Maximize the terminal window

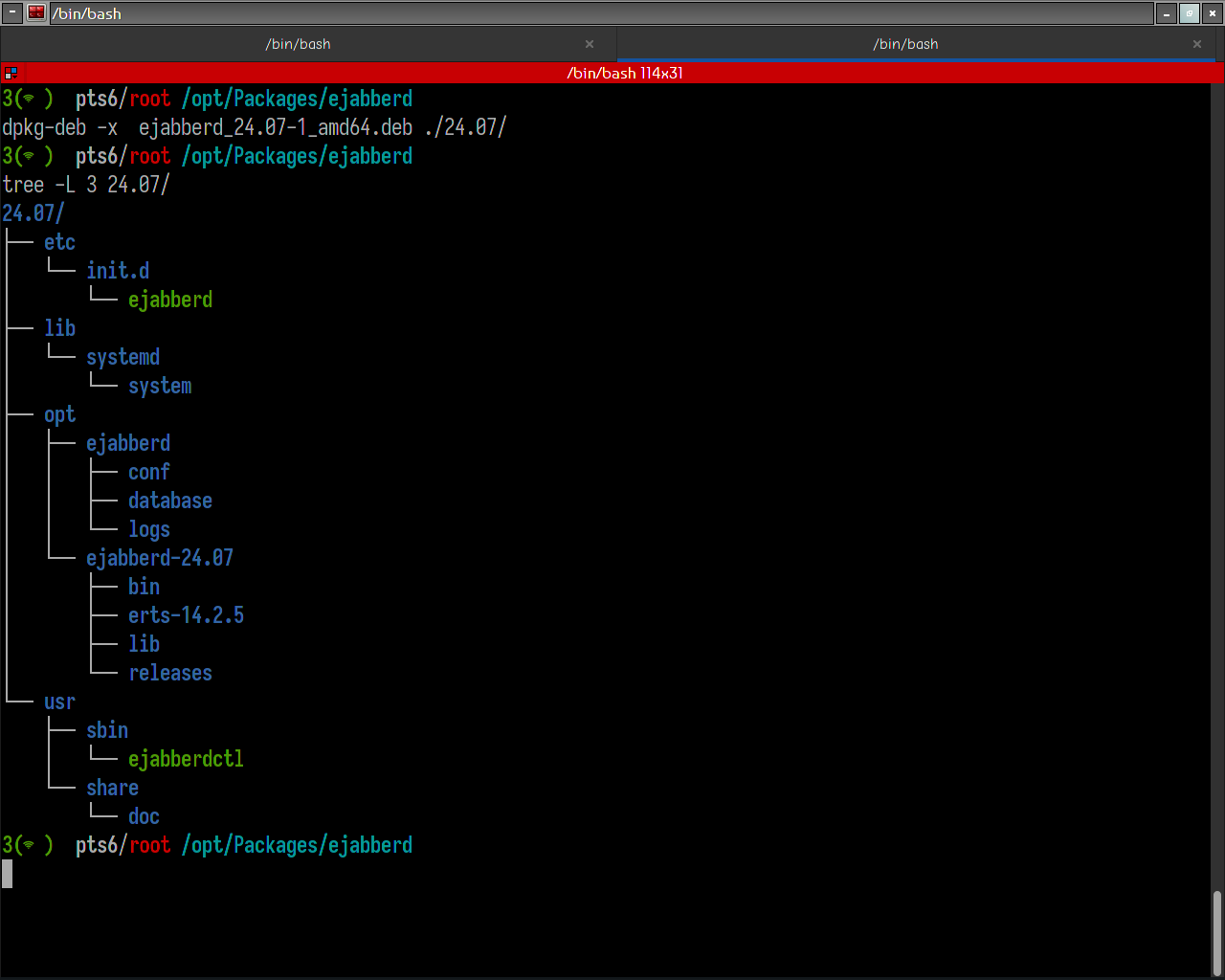(1189, 13)
